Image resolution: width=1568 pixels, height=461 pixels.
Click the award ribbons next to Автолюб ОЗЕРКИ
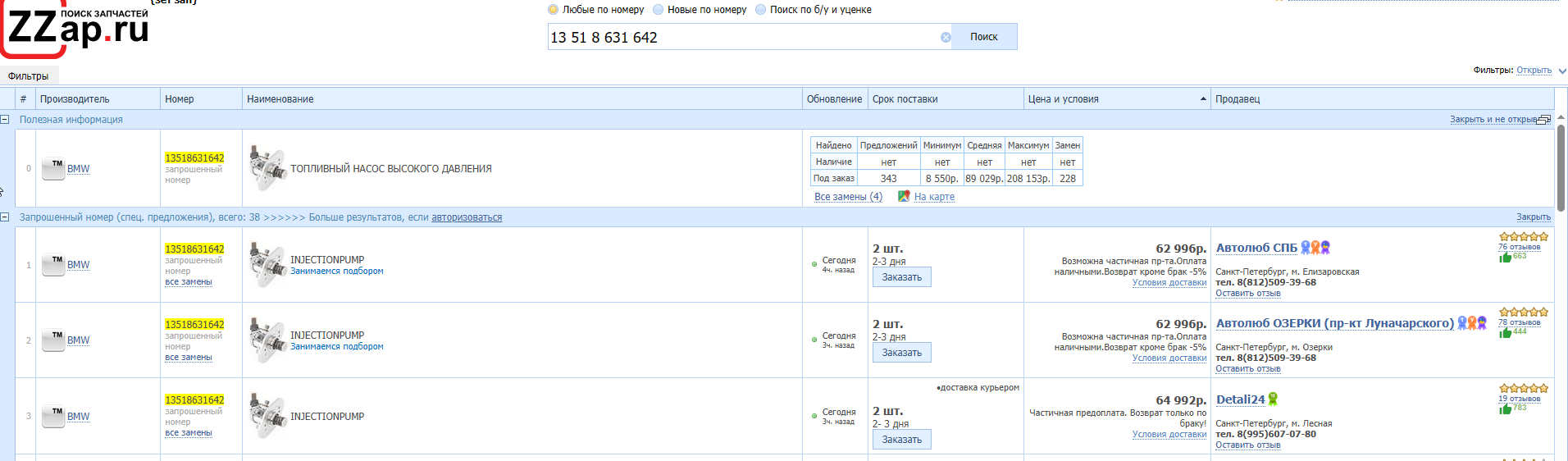click(1472, 323)
